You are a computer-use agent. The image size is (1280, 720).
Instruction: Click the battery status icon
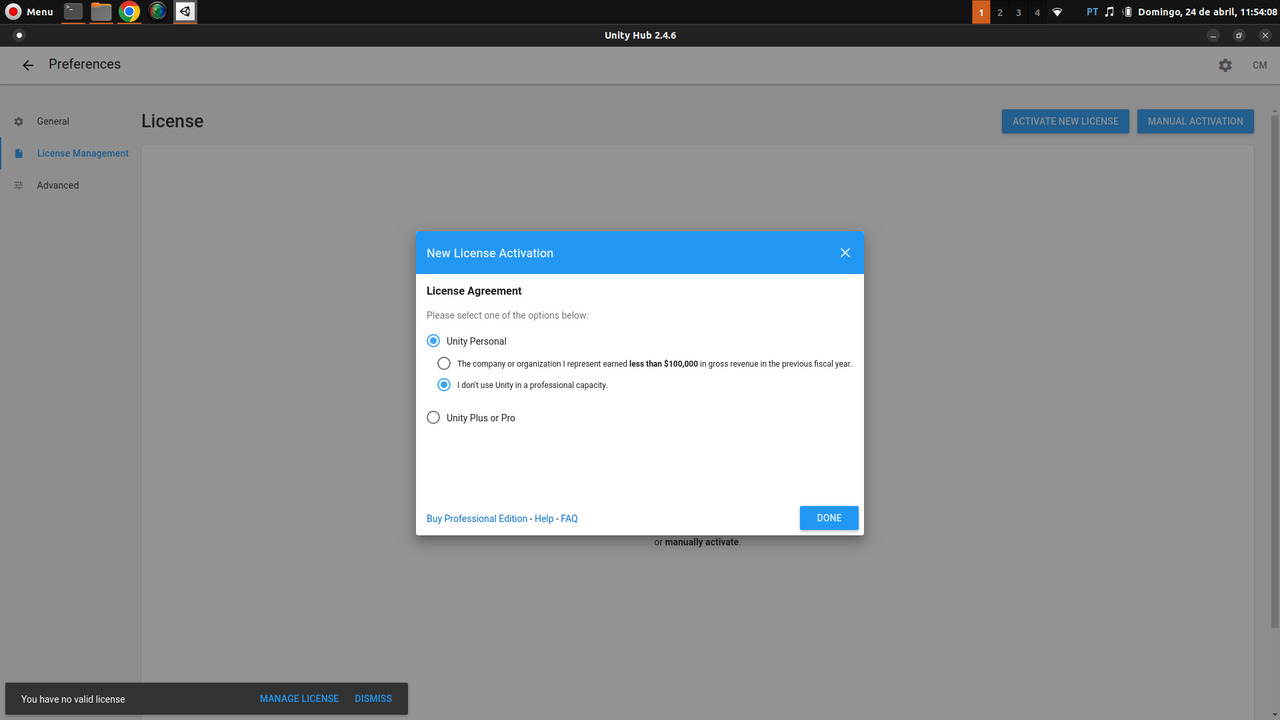click(x=1127, y=12)
